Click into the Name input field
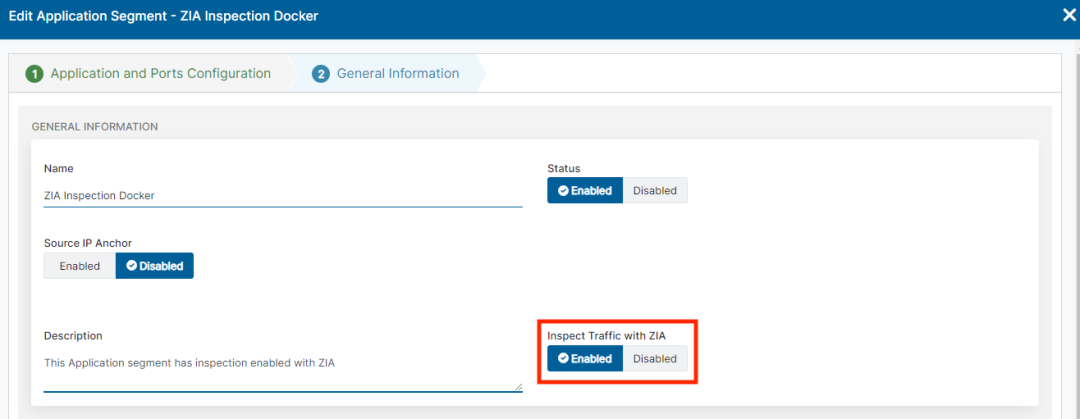This screenshot has height=419, width=1080. (282, 196)
